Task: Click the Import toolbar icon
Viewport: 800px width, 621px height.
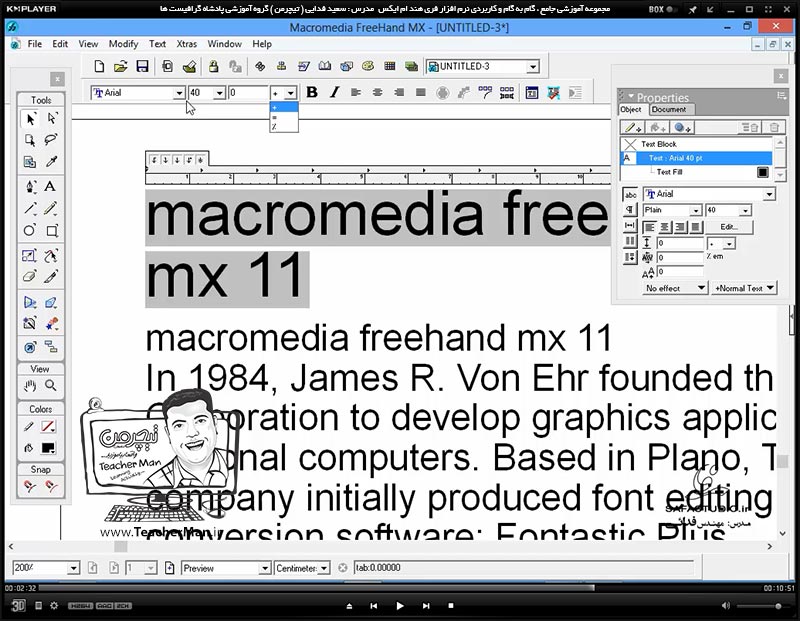Action: click(167, 66)
